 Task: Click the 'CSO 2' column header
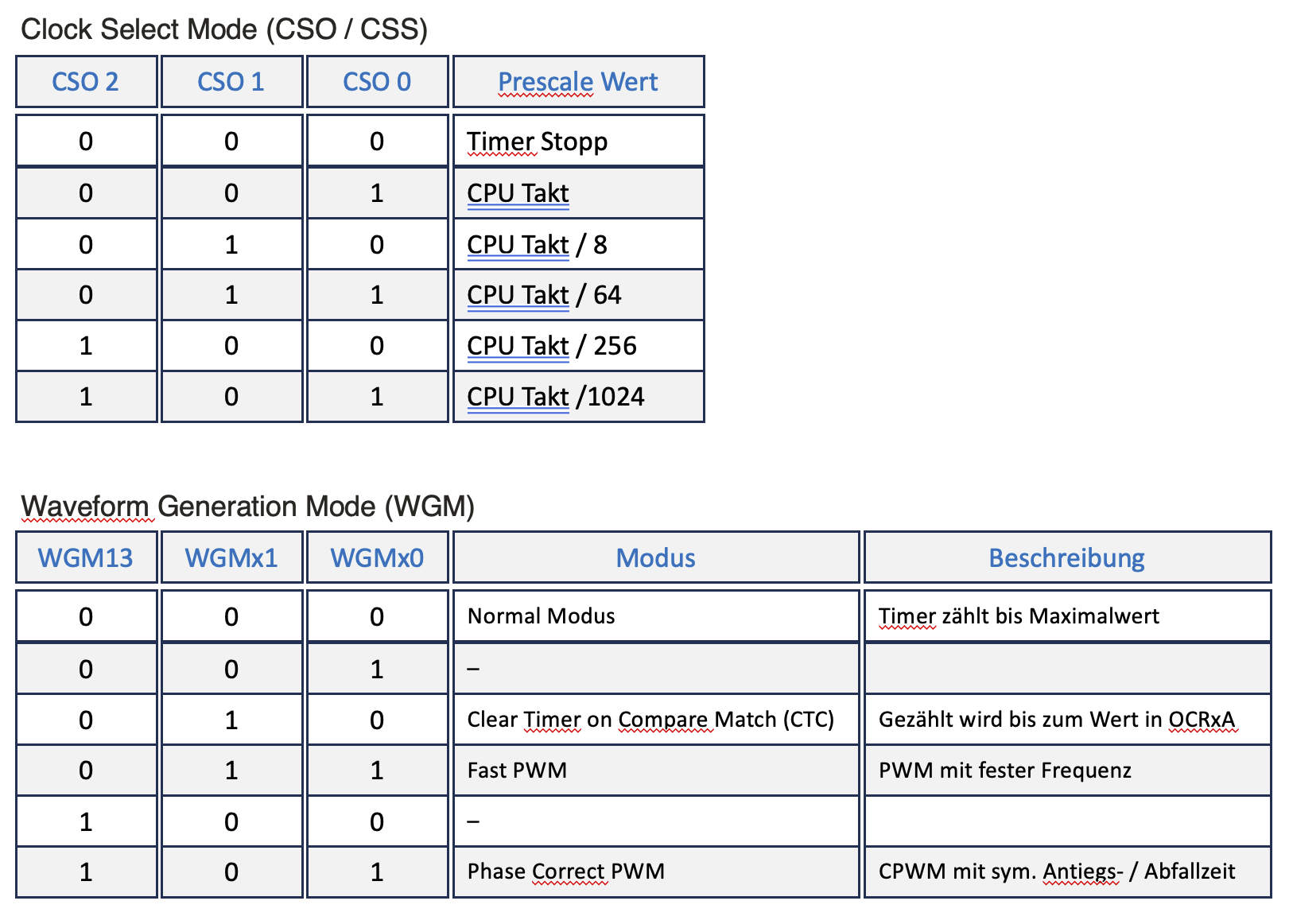[86, 82]
